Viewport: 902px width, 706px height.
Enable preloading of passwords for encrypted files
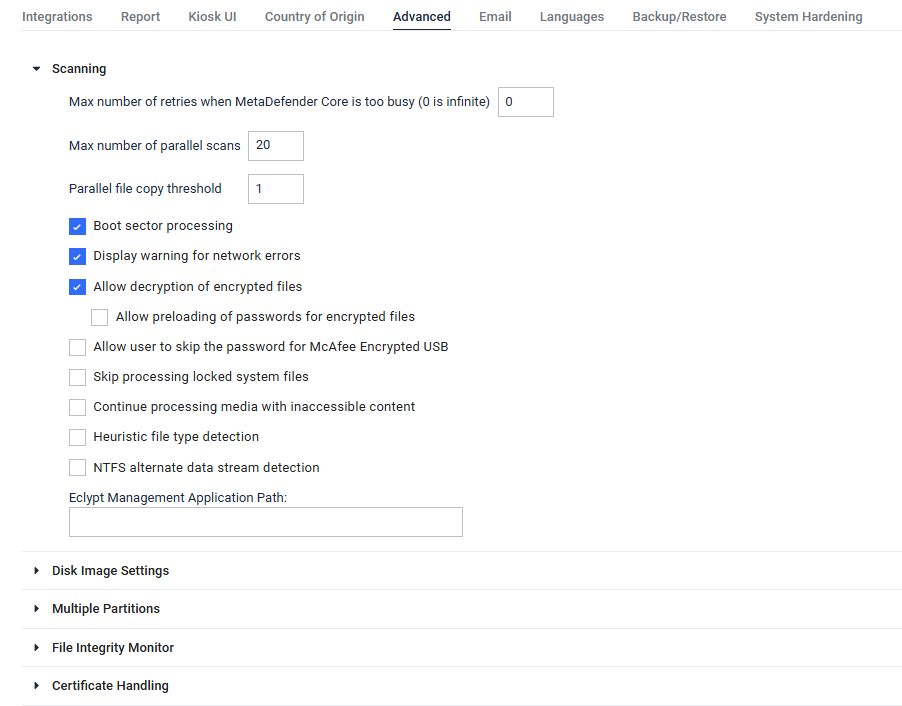tap(100, 317)
